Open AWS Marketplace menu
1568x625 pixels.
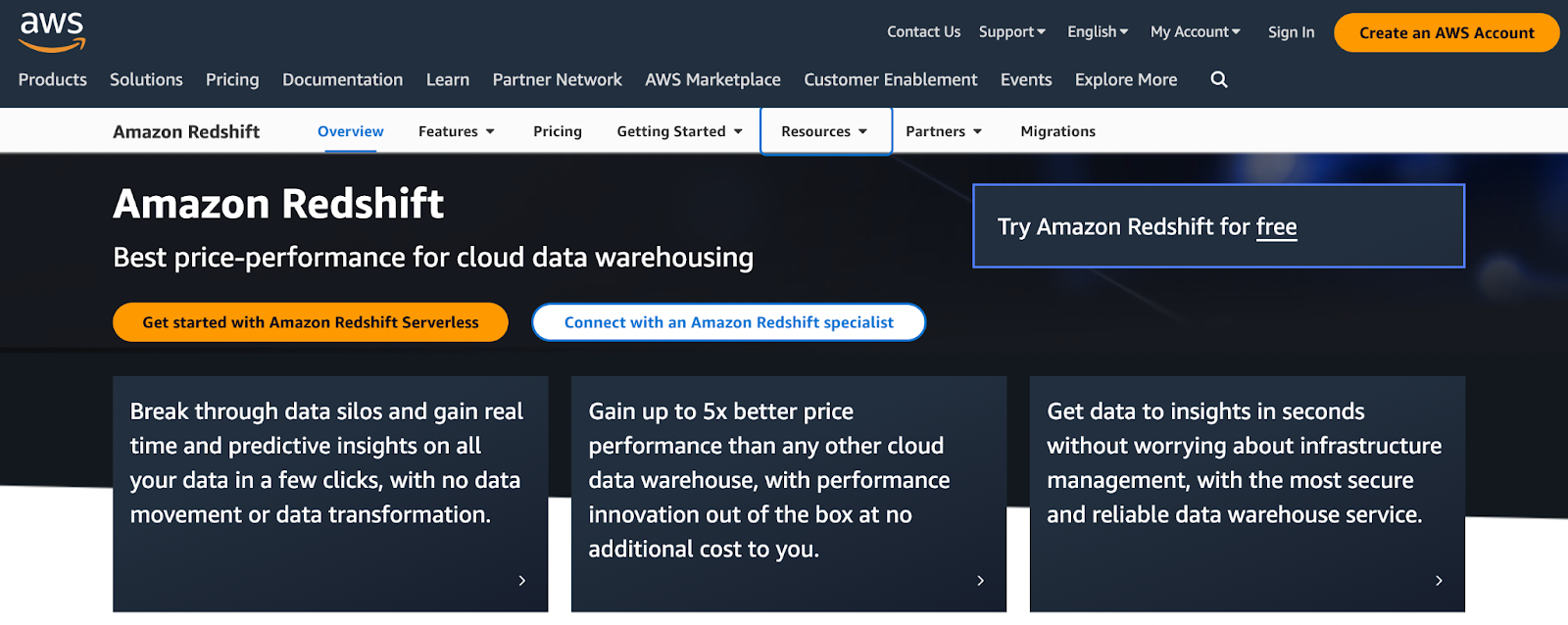click(713, 79)
